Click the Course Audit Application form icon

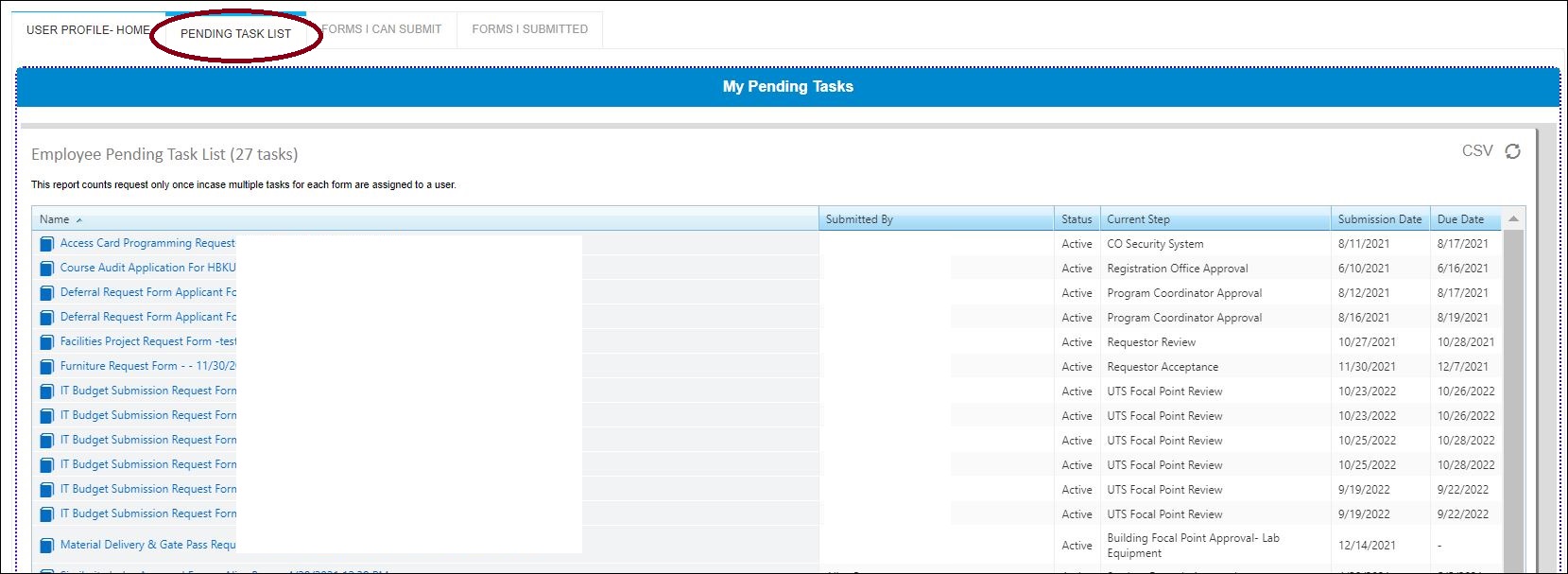pos(47,269)
